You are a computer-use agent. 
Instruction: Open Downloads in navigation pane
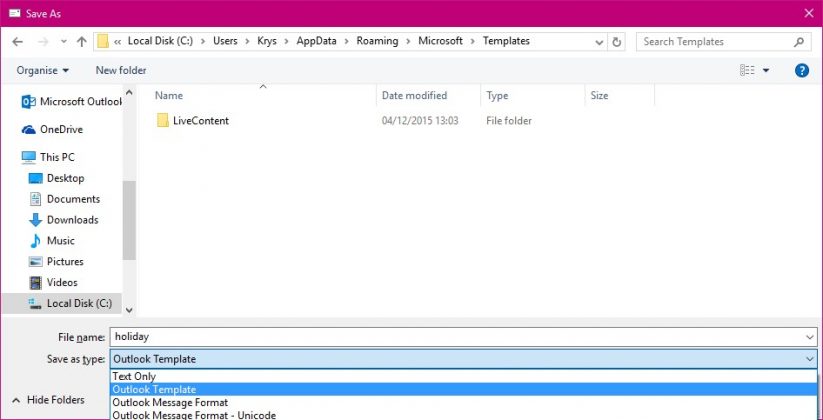pos(63,220)
